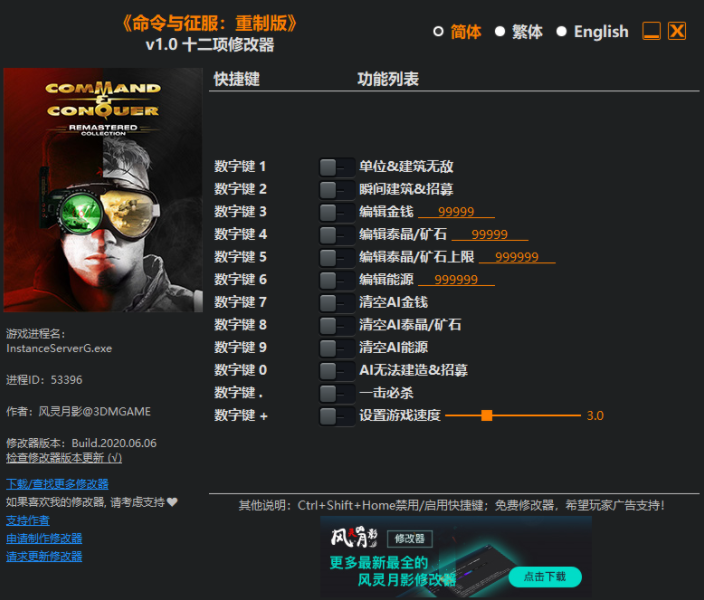Select the 繁体 language radio button

point(500,32)
